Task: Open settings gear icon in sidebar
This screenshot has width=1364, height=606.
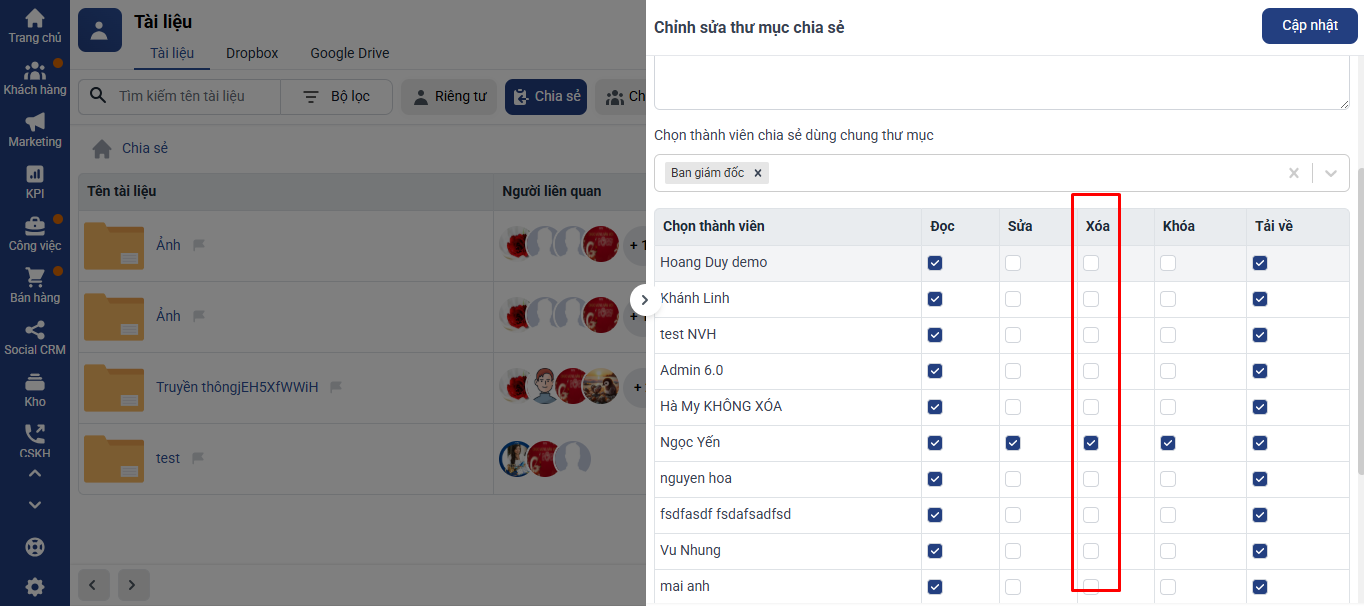Action: (34, 587)
